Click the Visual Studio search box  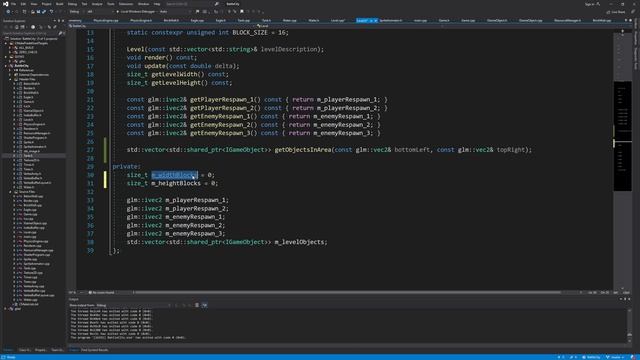tap(192, 4)
